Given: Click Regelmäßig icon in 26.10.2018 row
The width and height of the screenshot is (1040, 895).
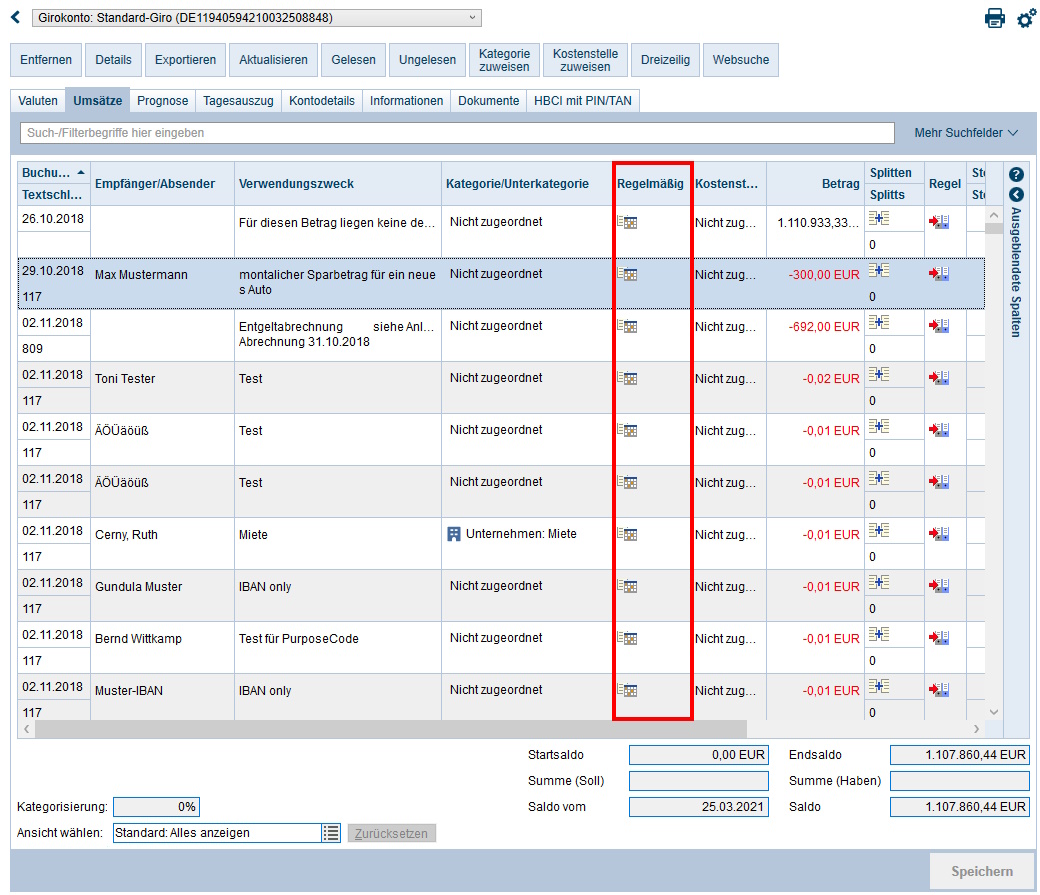Looking at the screenshot, I should pyautogui.click(x=627, y=222).
